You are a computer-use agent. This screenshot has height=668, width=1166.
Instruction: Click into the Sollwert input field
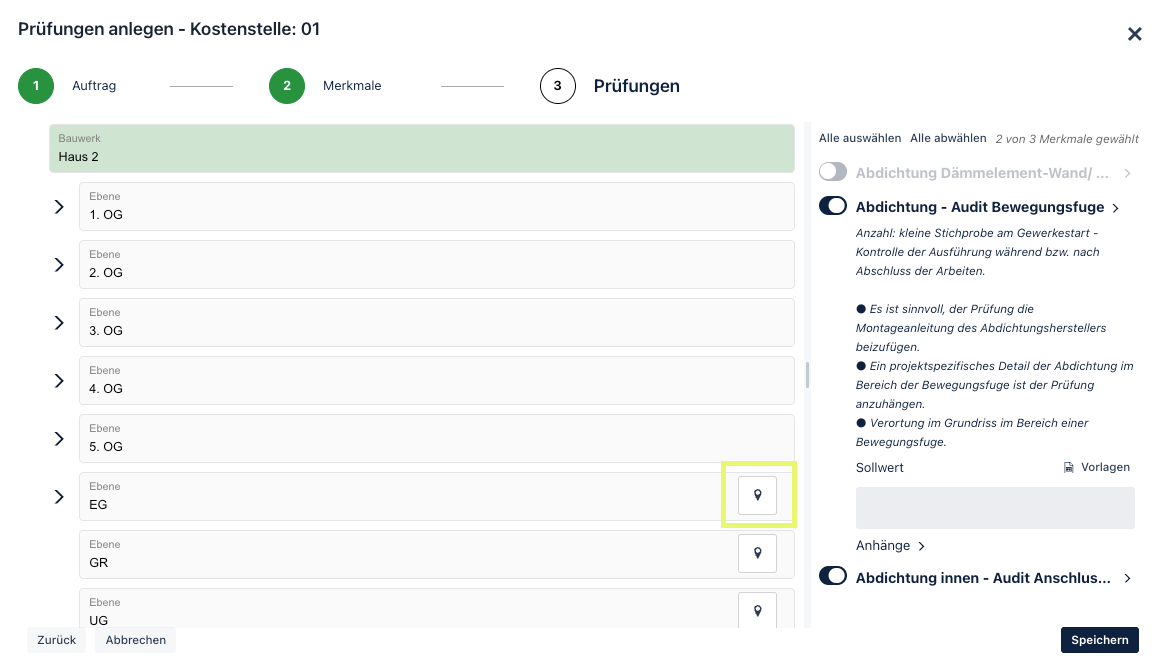(x=995, y=508)
